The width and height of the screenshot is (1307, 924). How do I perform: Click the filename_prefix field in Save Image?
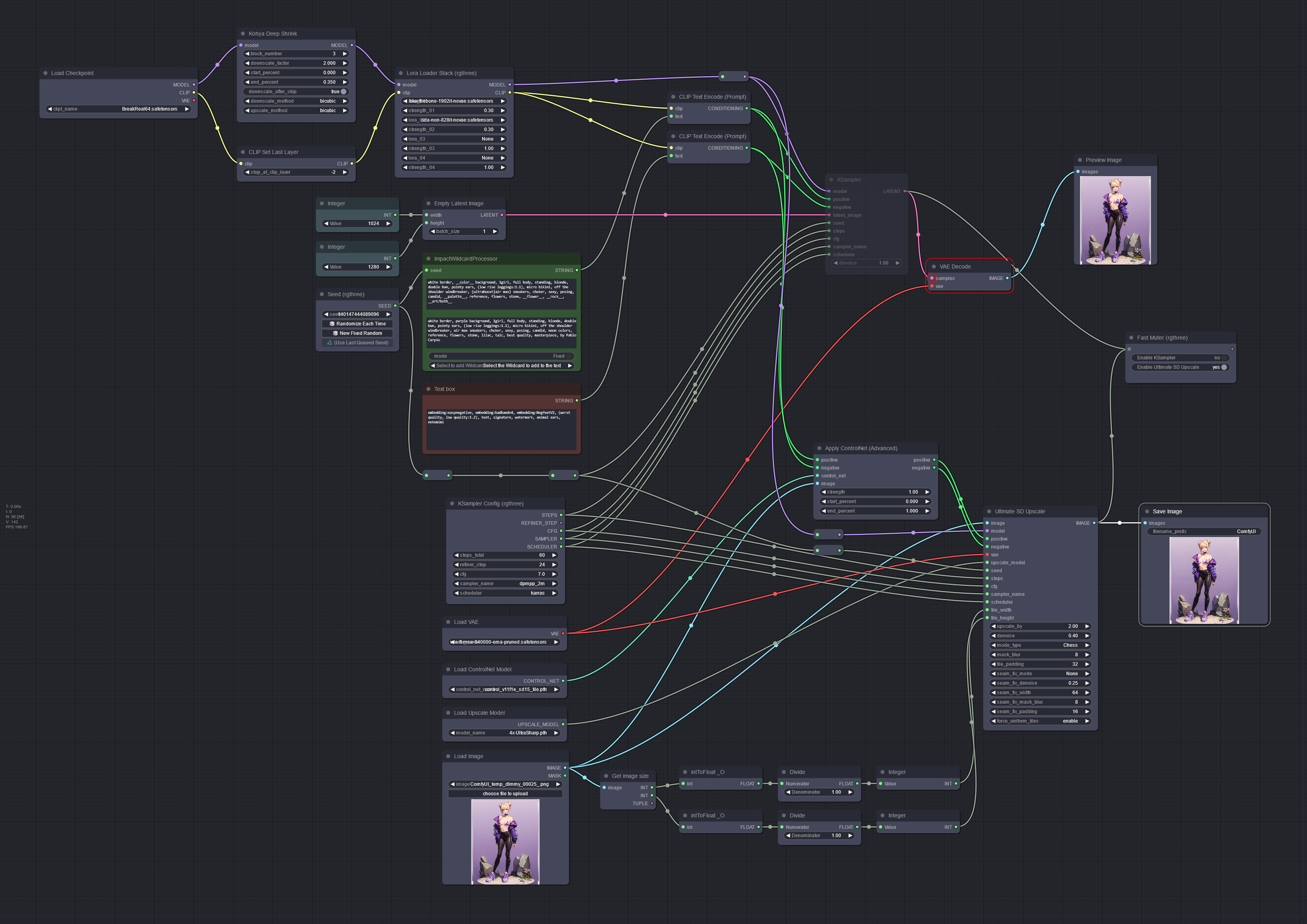(1204, 531)
